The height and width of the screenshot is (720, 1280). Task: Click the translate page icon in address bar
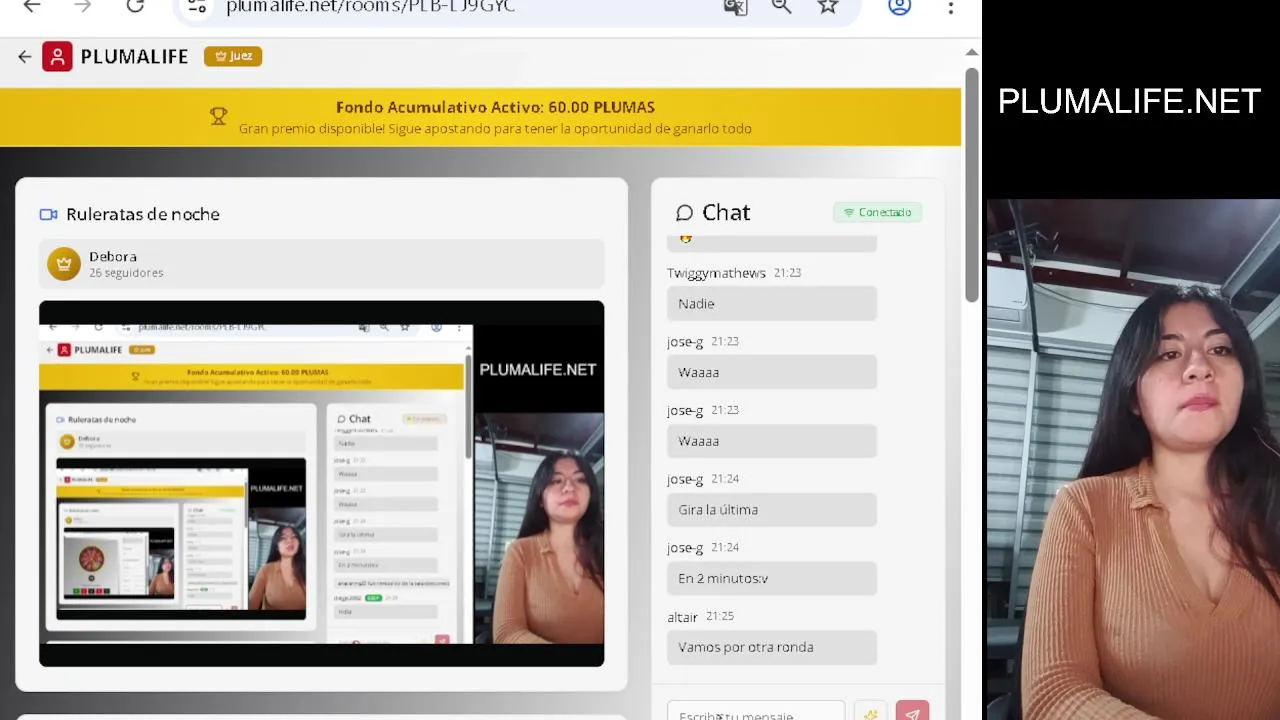(x=735, y=7)
